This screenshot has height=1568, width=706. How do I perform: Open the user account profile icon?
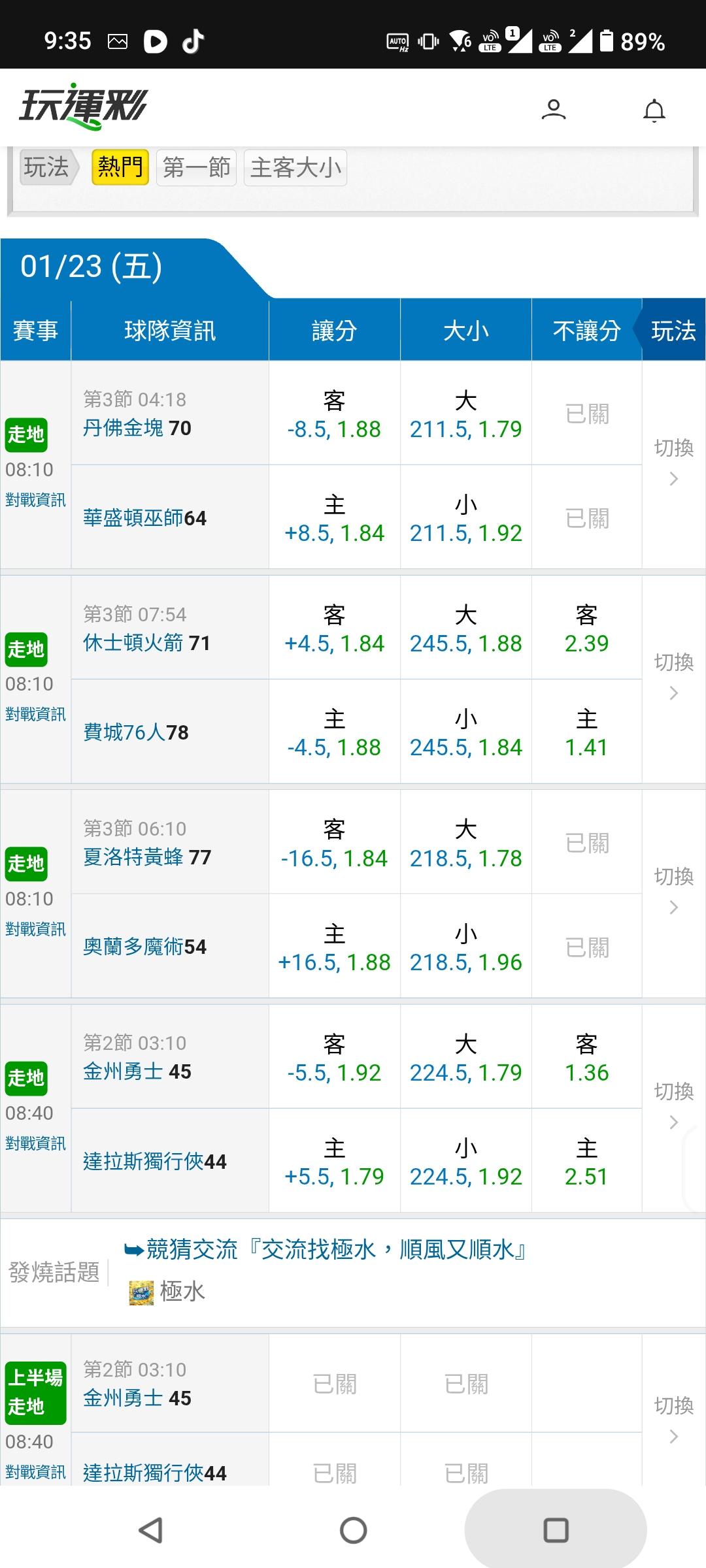pos(553,109)
